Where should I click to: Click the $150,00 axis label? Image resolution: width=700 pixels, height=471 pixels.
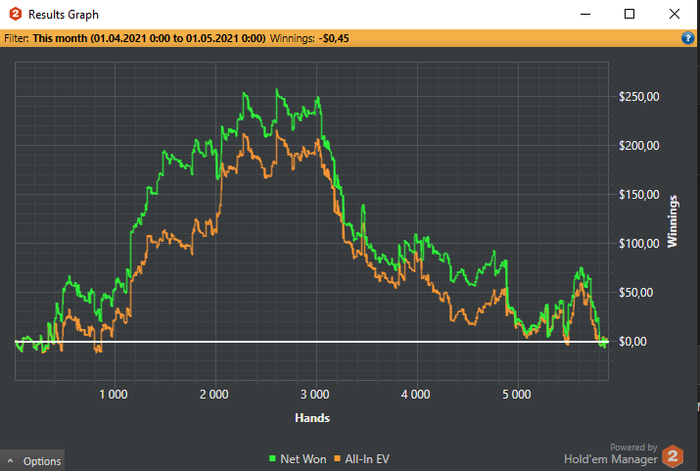(639, 195)
